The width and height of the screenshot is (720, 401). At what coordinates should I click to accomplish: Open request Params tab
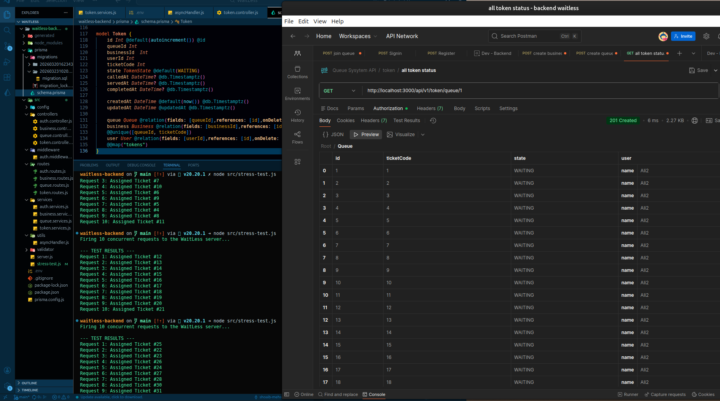click(x=355, y=109)
